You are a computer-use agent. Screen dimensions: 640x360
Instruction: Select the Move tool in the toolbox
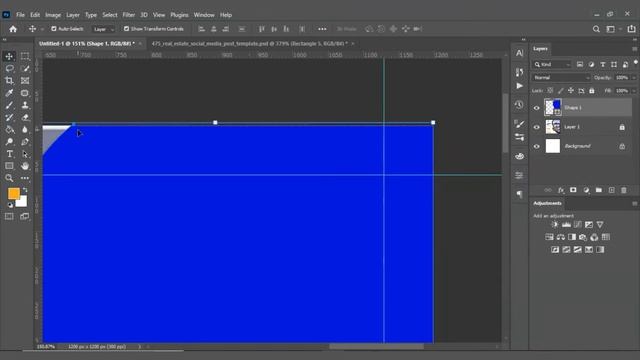click(9, 56)
